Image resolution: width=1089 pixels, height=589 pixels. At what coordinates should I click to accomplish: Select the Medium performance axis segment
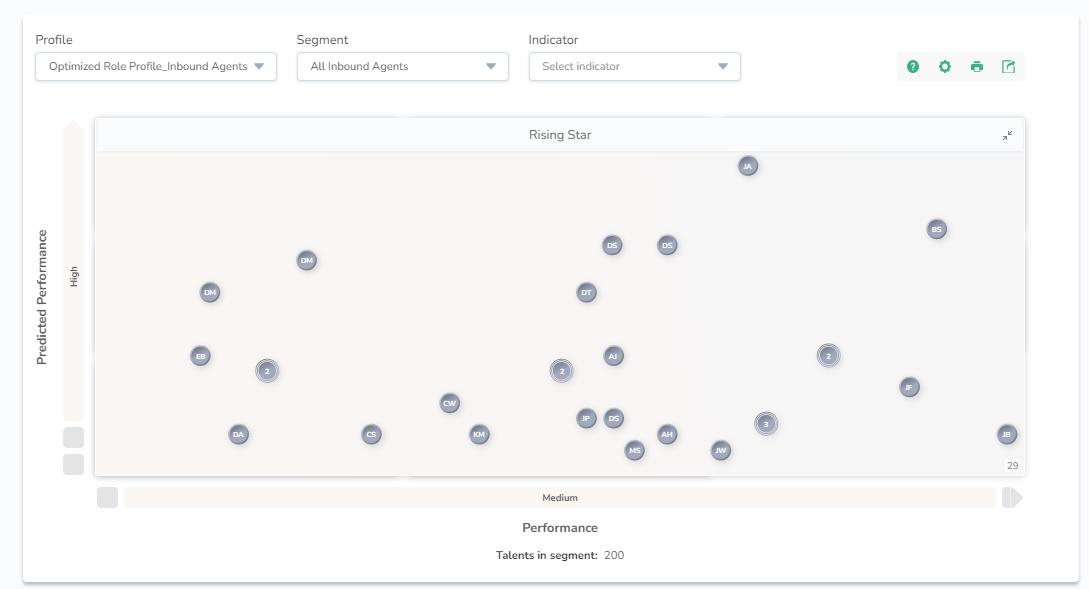(560, 497)
